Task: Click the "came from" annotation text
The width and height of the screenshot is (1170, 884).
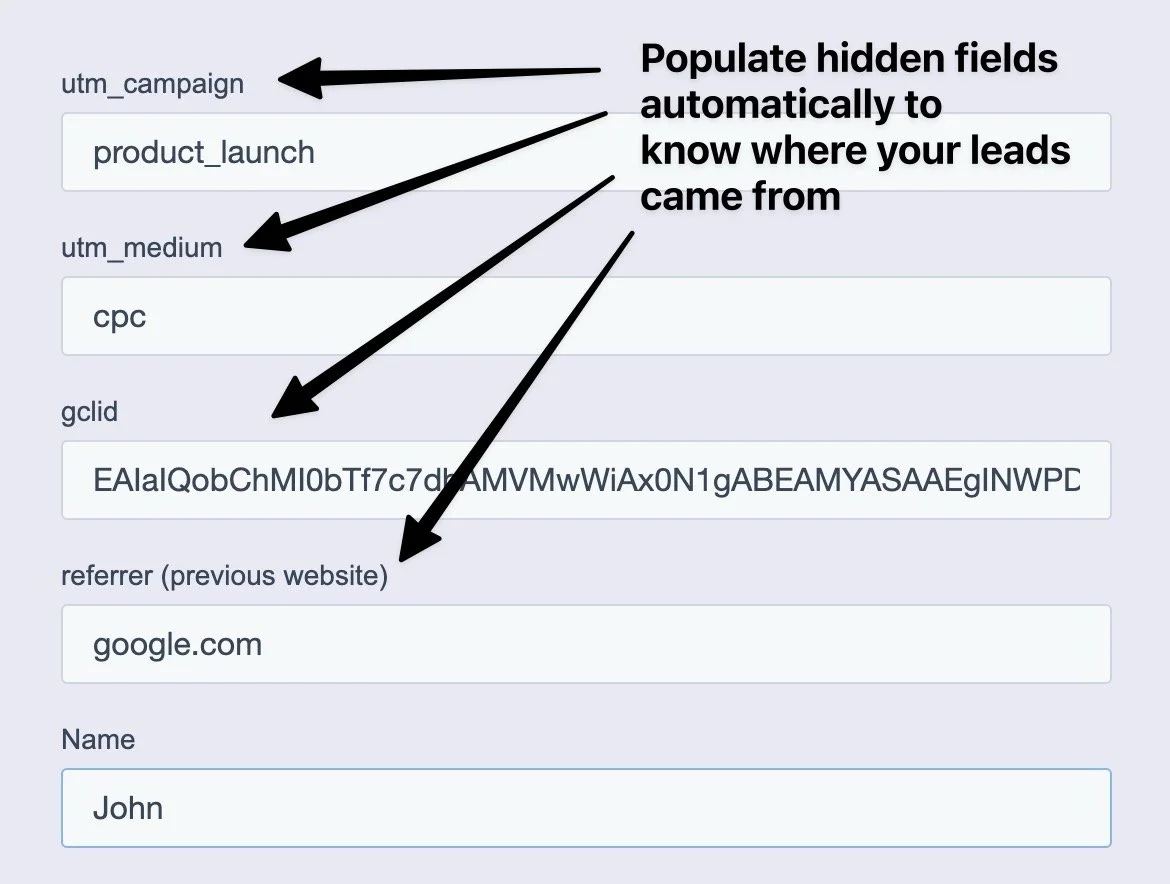Action: click(x=740, y=197)
